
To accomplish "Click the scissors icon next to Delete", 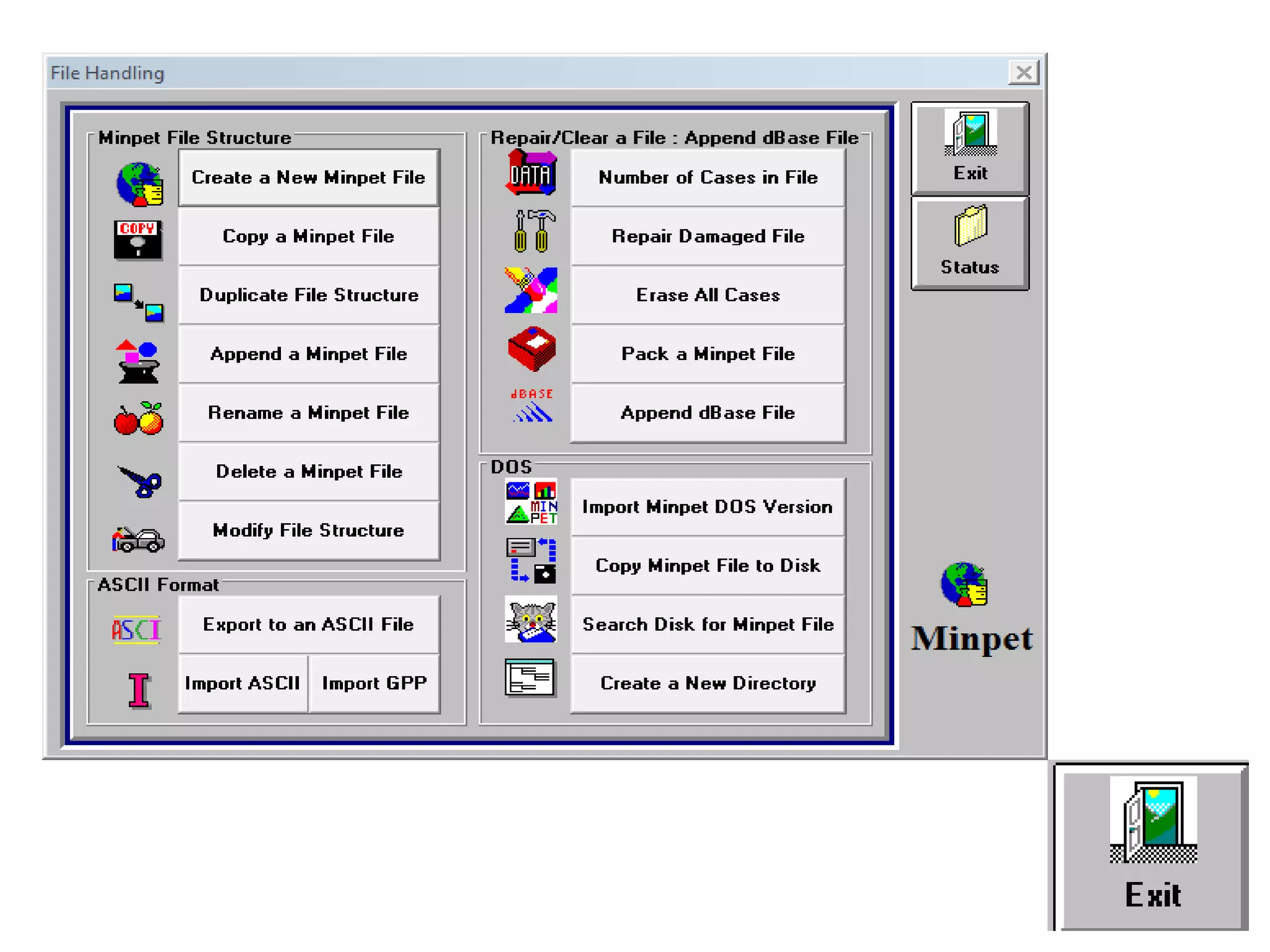I will click(x=140, y=481).
